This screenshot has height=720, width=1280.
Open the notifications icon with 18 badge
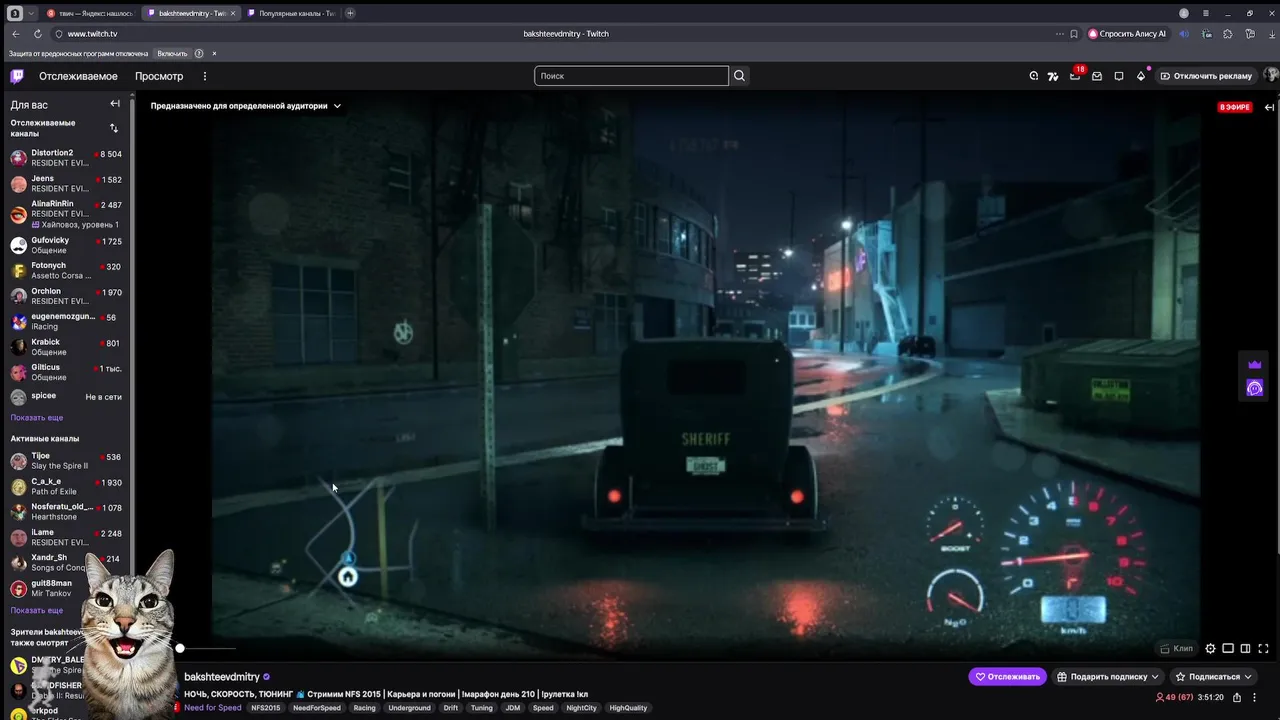pos(1075,76)
